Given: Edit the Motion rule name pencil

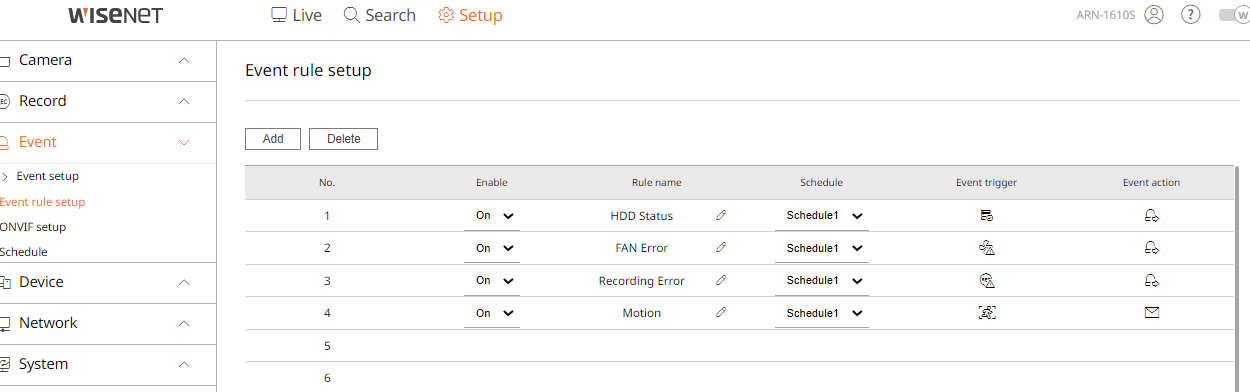Looking at the screenshot, I should 721,312.
